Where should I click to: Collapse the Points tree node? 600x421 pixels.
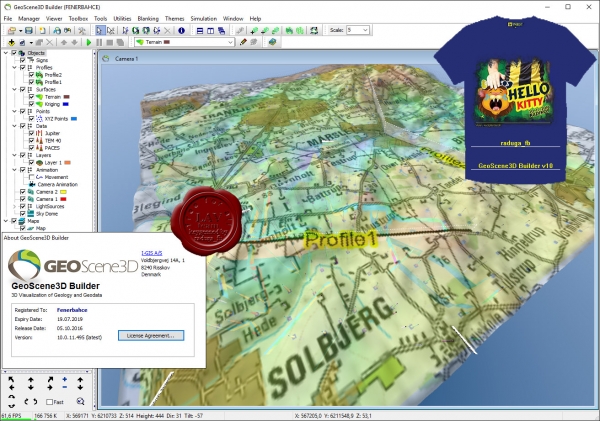[15, 111]
